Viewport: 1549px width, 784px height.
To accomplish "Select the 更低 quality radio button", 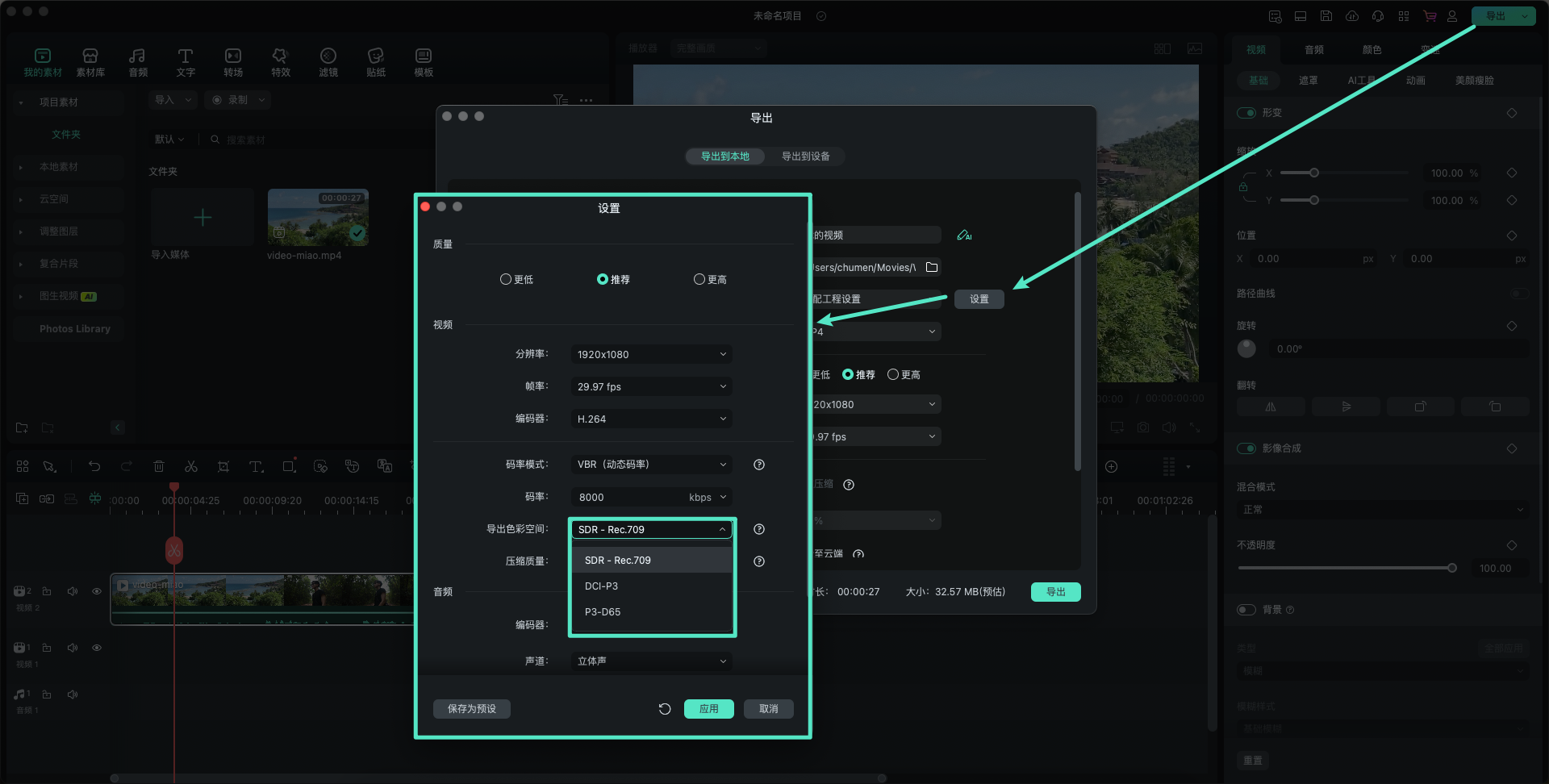I will (x=506, y=279).
